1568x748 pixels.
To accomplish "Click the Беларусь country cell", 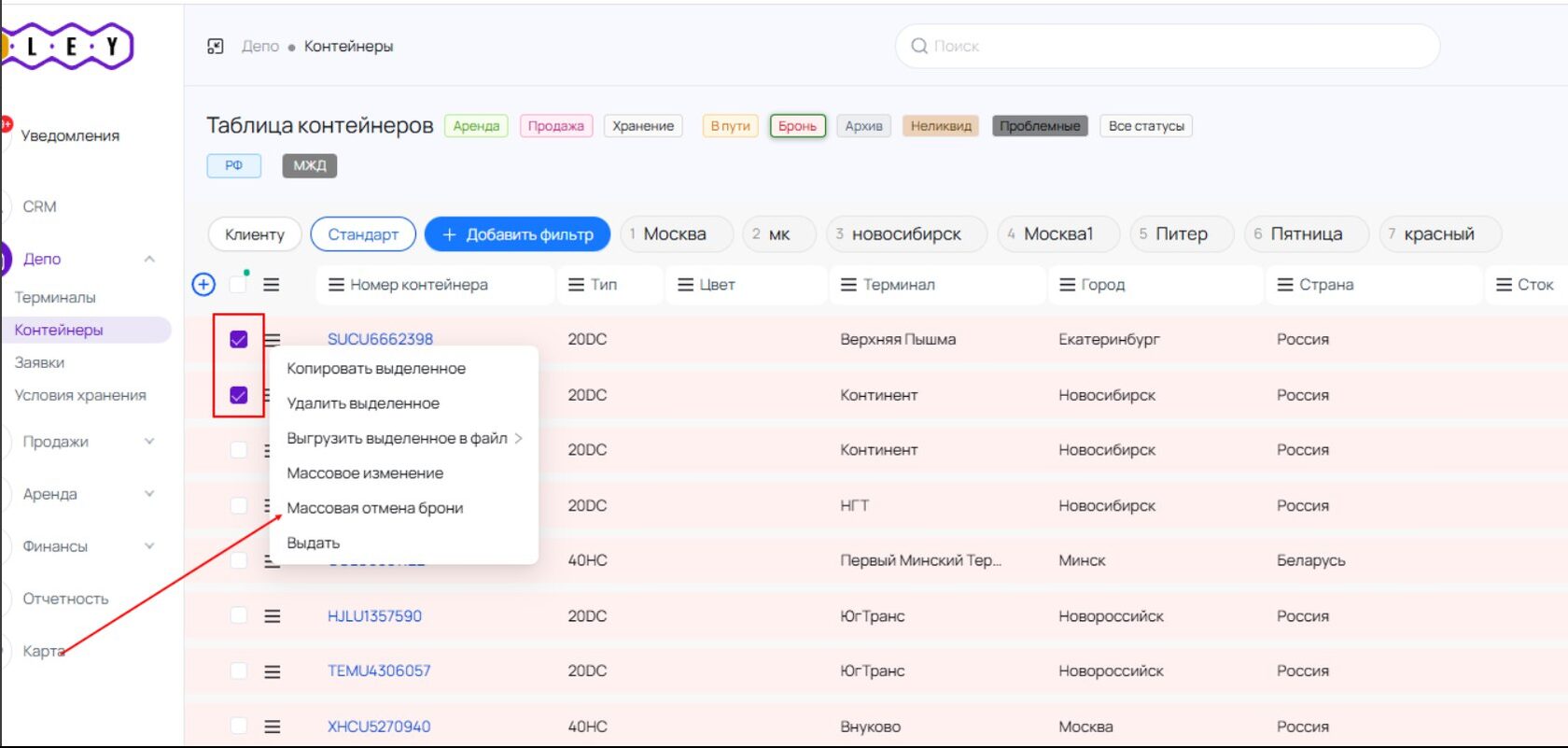I will (x=1311, y=560).
